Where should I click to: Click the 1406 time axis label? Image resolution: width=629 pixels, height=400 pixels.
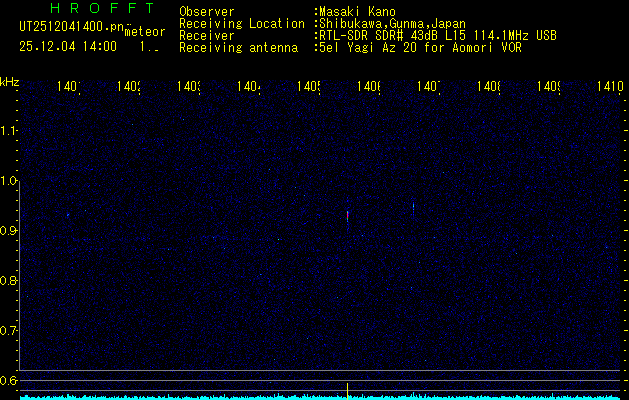(x=369, y=86)
